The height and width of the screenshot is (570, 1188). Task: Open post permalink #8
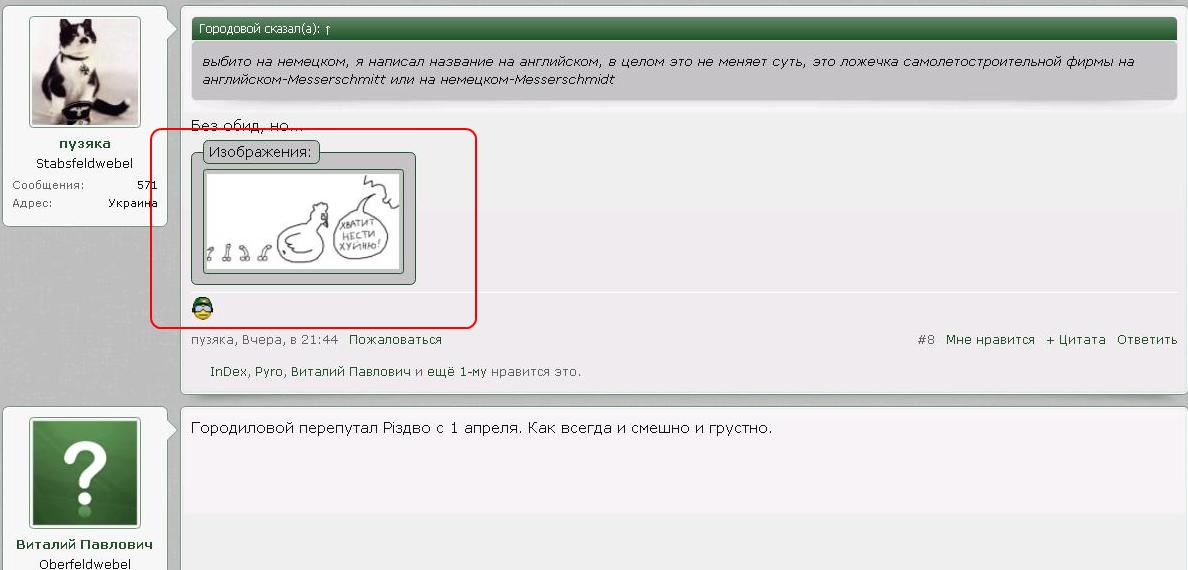point(926,340)
